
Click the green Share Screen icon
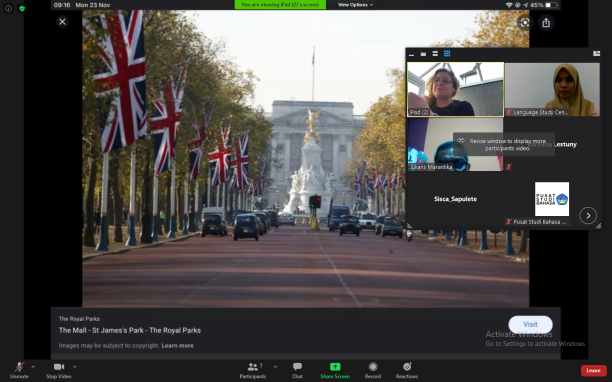[x=335, y=366]
